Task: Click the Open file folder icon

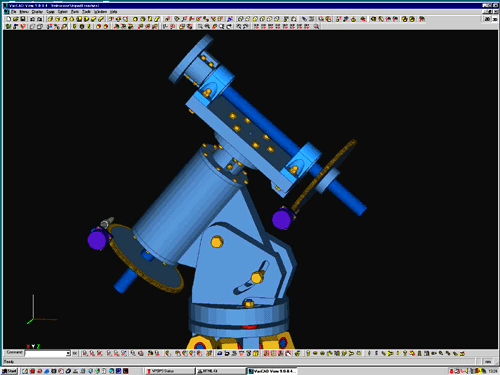Action: pos(16,19)
